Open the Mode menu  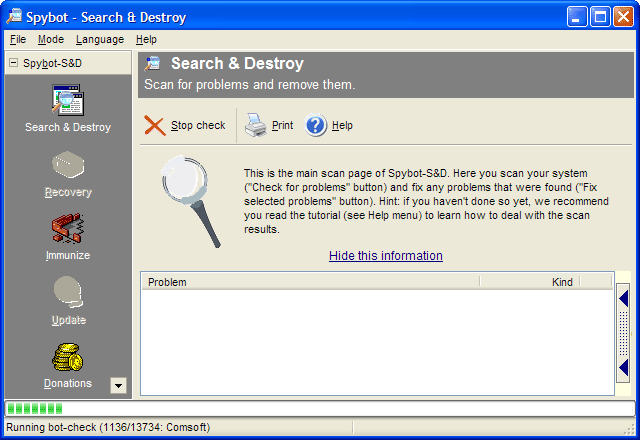point(51,39)
